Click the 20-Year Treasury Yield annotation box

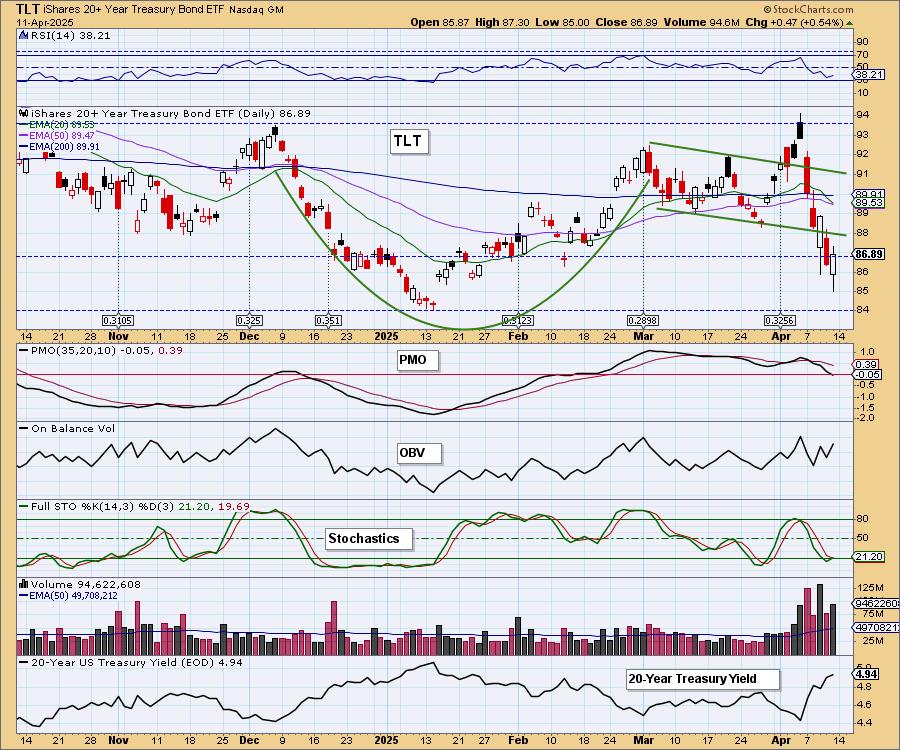[703, 679]
